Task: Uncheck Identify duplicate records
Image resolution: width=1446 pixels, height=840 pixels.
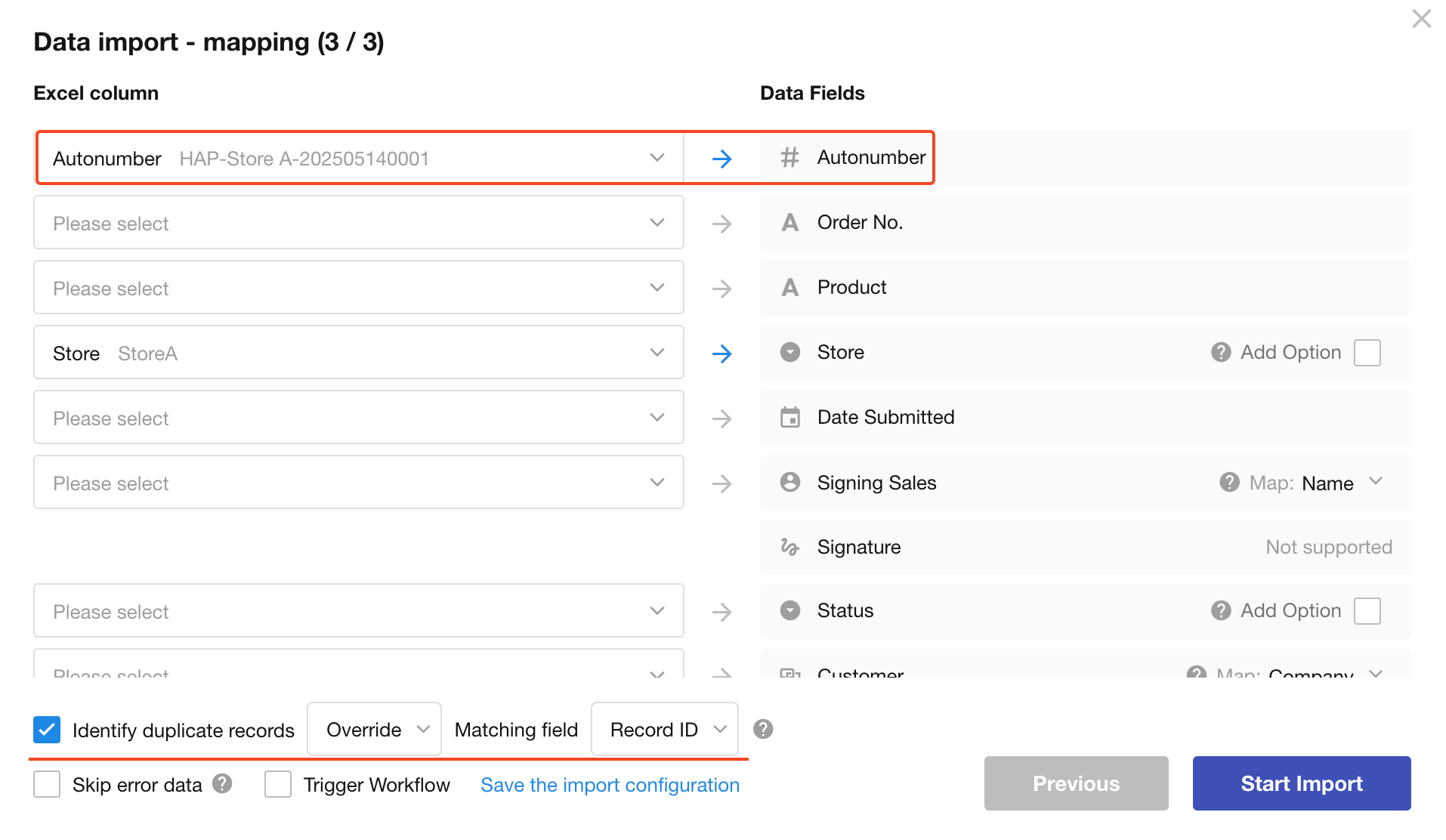Action: 47,730
